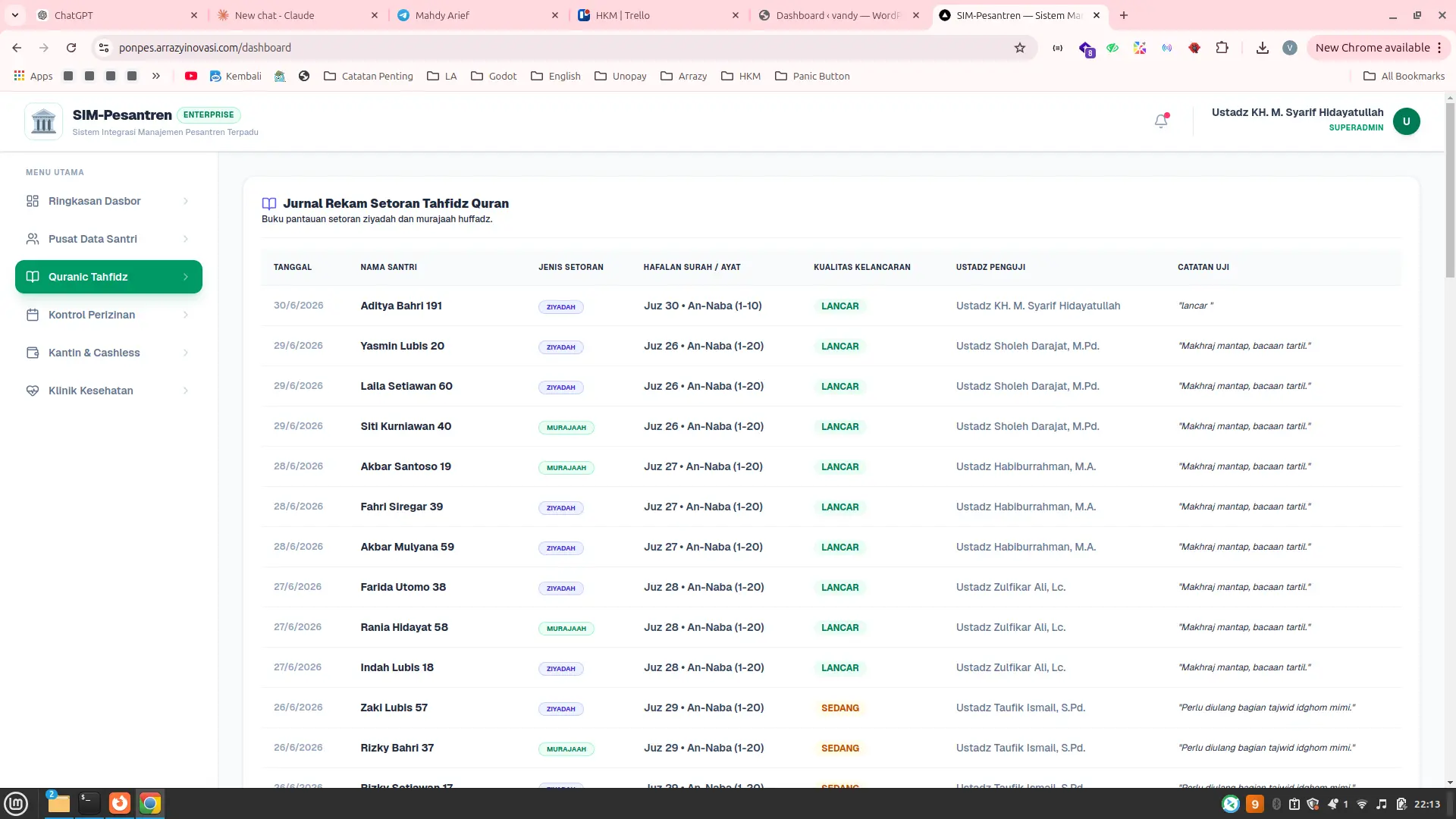The width and height of the screenshot is (1456, 819).
Task: Click the SIM-Pesantren building logo
Action: [x=43, y=121]
